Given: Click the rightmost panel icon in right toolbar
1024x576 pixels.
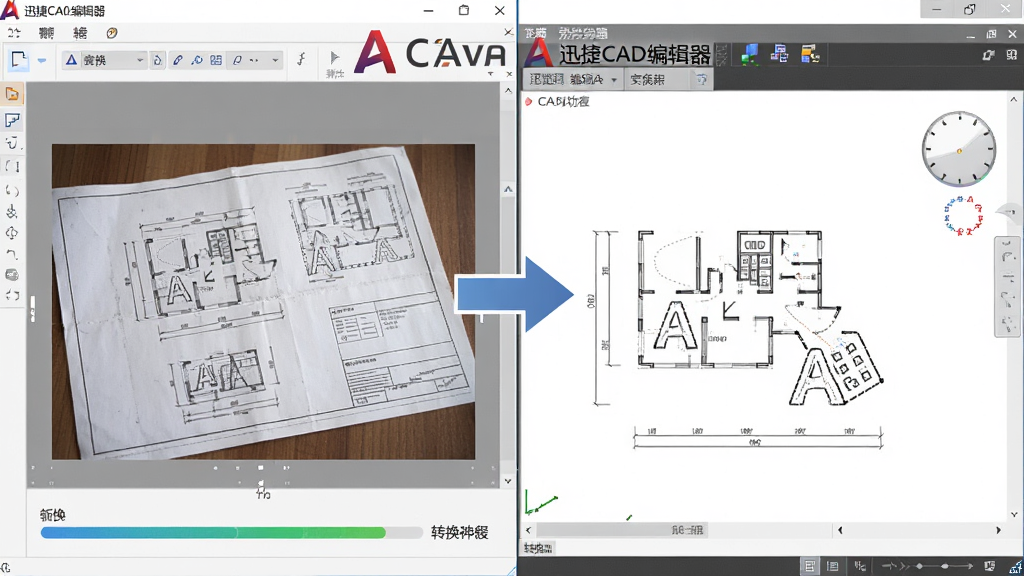Looking at the screenshot, I should 1012,56.
